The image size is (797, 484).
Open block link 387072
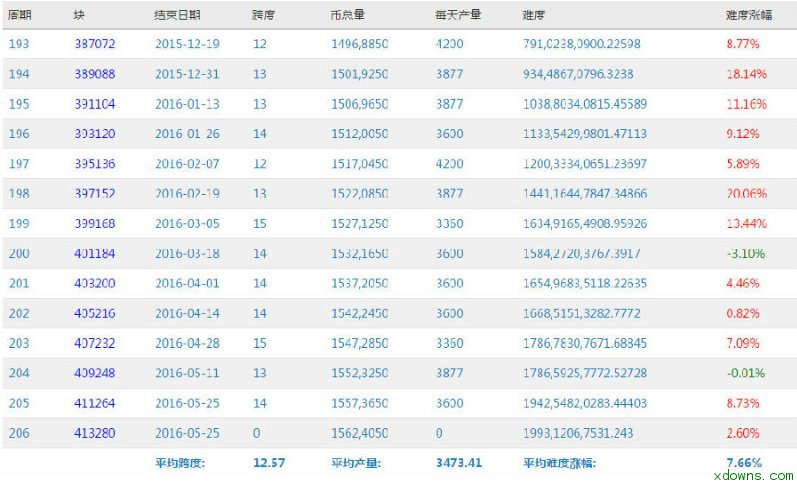pyautogui.click(x=95, y=44)
